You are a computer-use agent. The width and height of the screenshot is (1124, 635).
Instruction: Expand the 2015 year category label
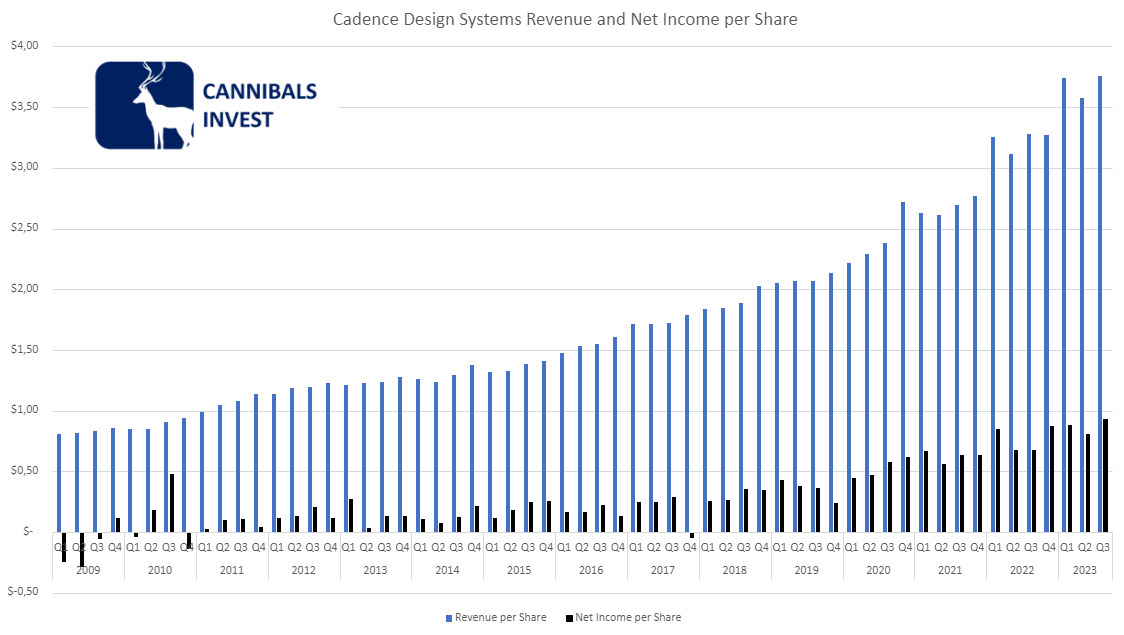pos(519,569)
